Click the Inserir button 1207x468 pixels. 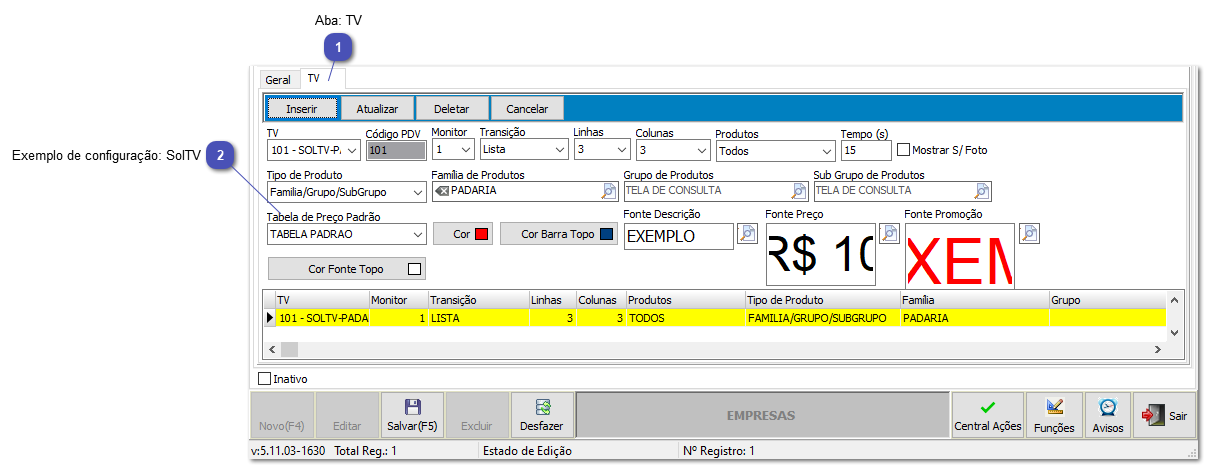point(302,108)
